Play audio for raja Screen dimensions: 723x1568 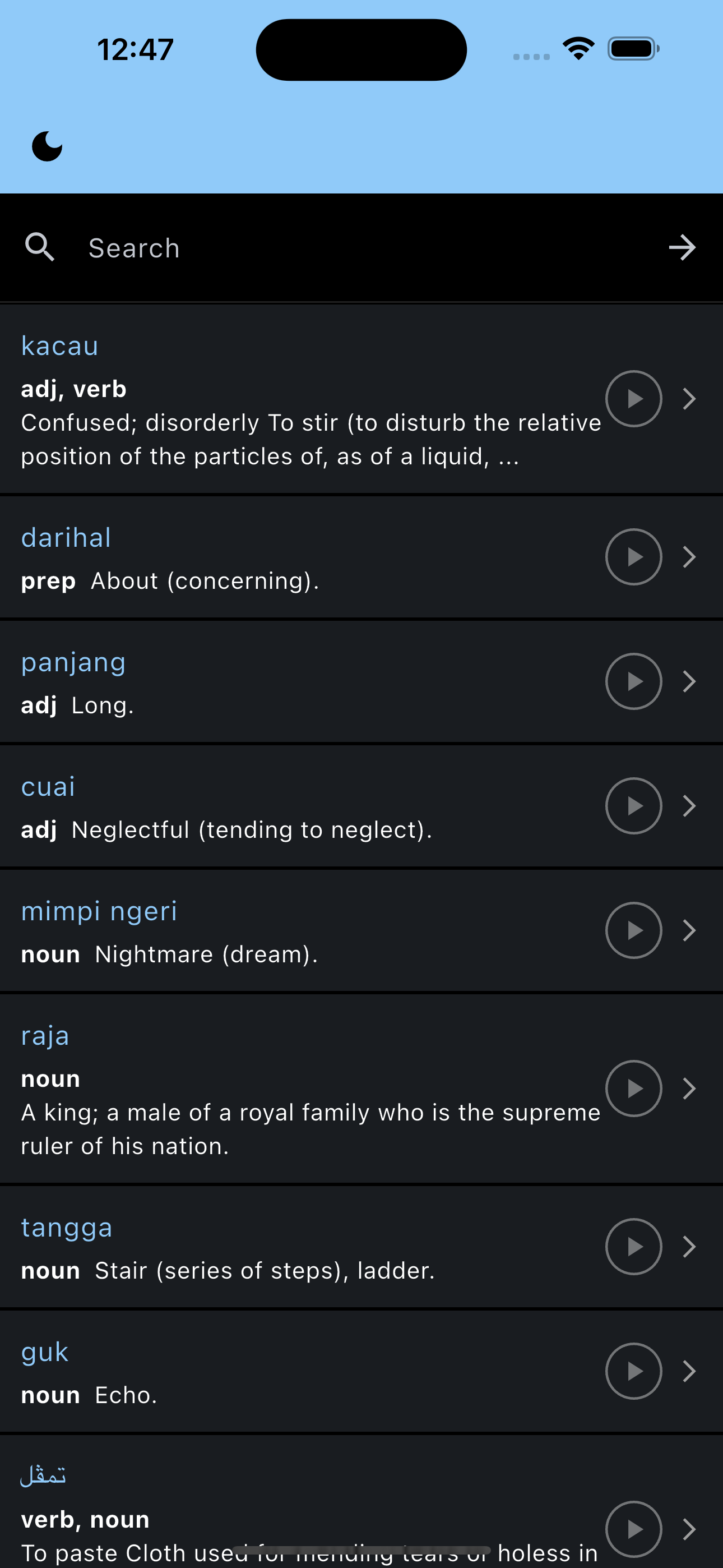point(633,1089)
